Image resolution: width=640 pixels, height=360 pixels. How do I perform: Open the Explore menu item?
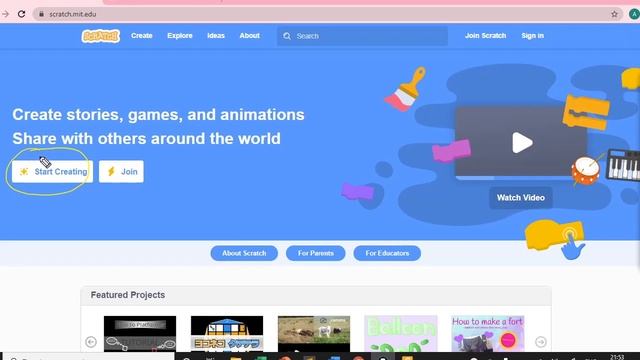point(180,36)
